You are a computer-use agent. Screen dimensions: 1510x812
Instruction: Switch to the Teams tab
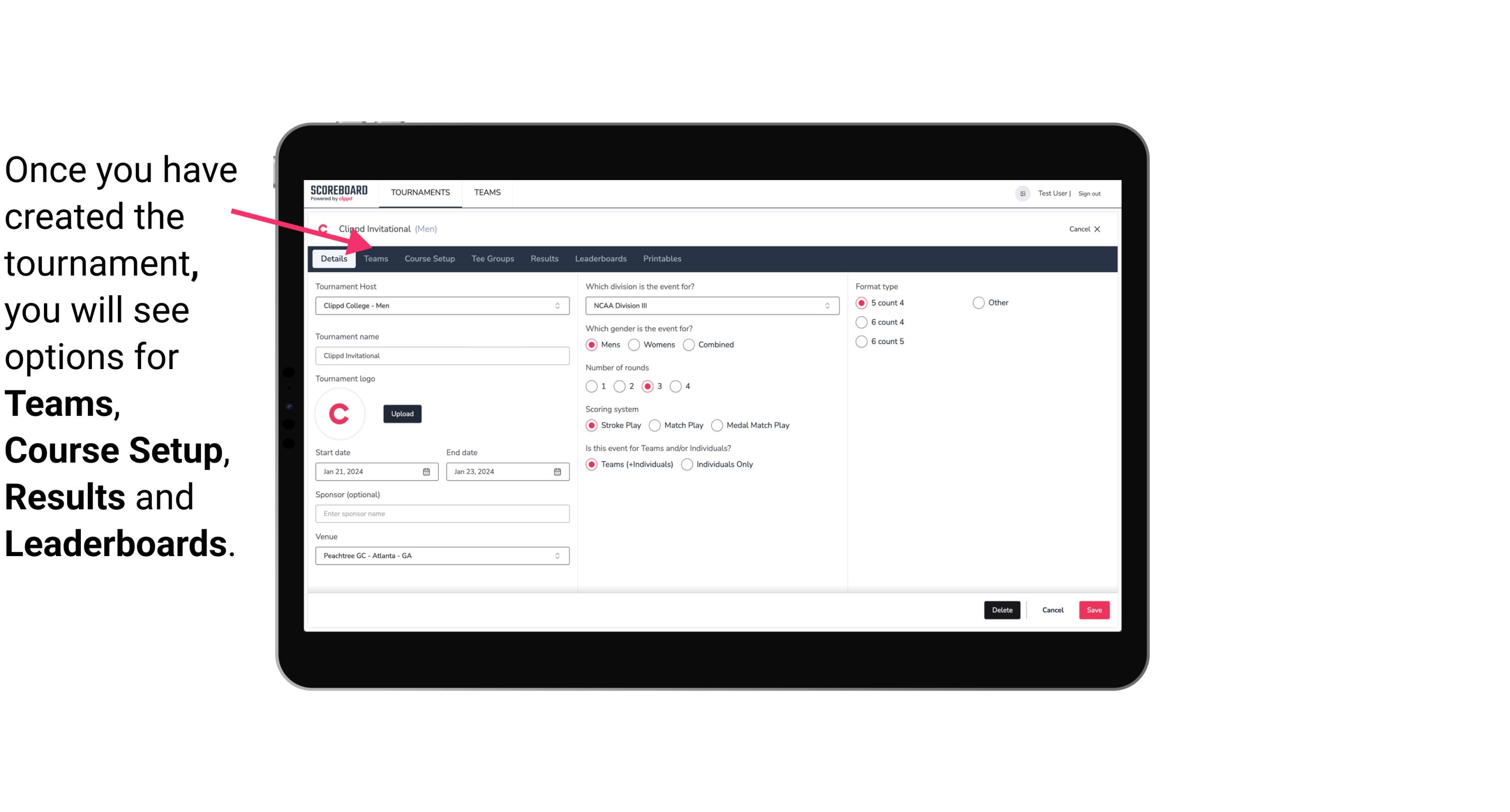click(x=376, y=259)
